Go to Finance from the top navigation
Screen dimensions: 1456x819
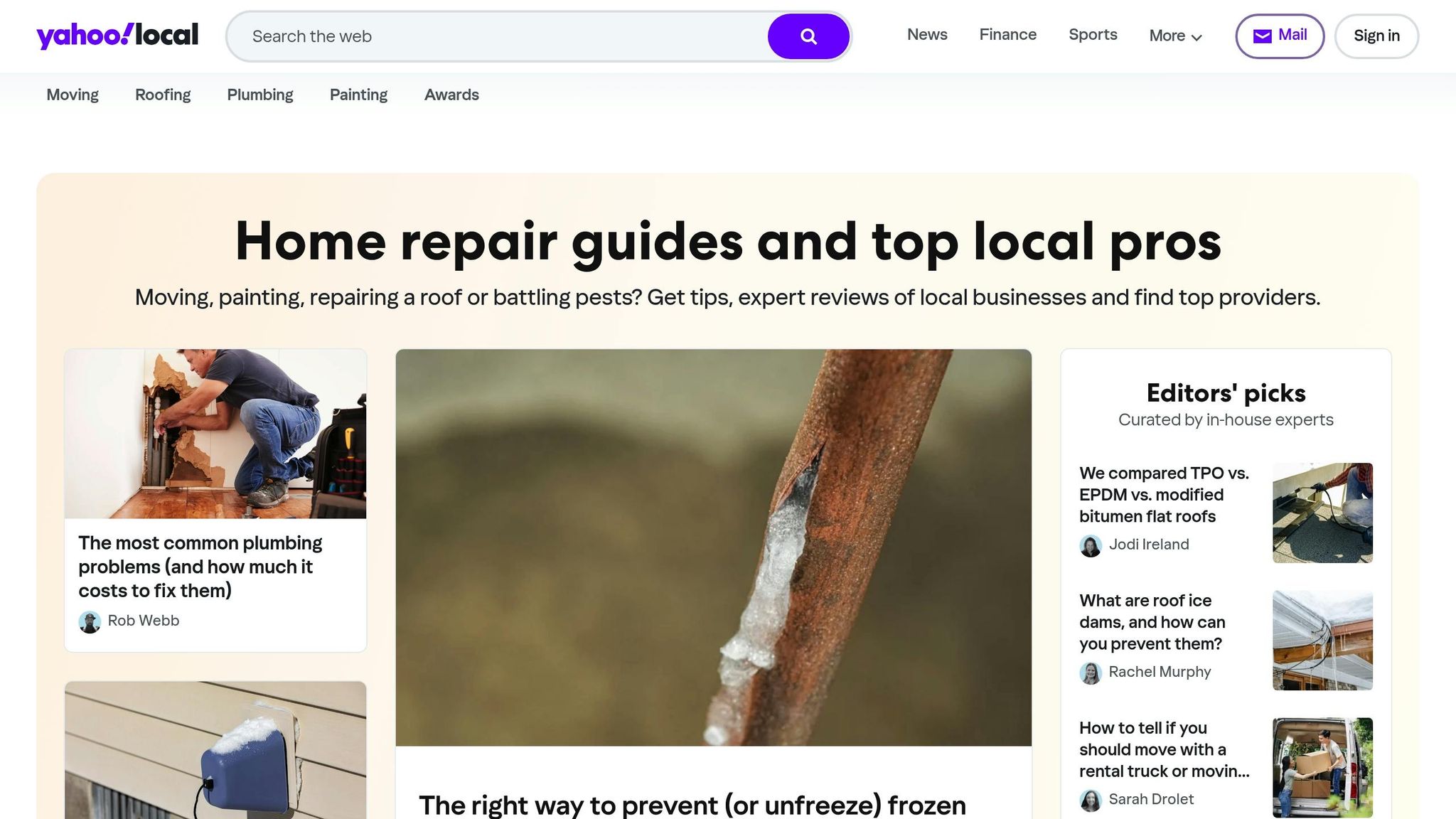1007,35
